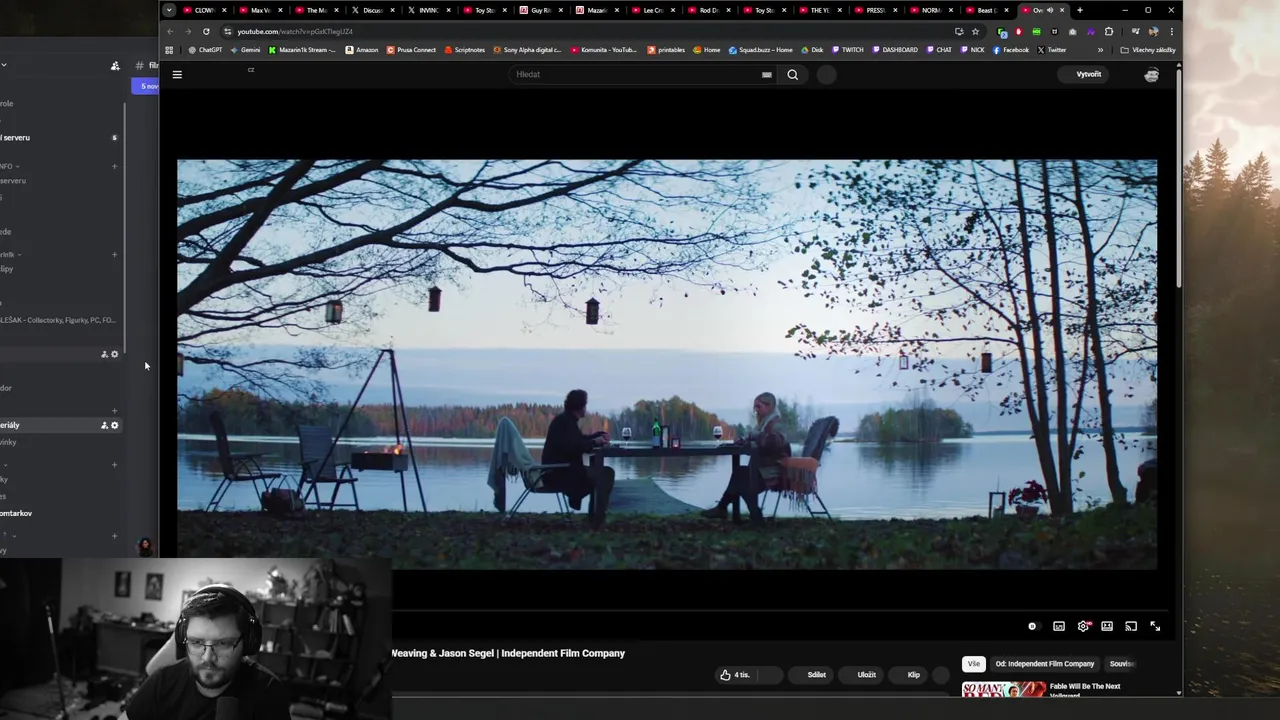Enter fullscreen in the video player
Image resolution: width=1280 pixels, height=720 pixels.
pos(1155,626)
